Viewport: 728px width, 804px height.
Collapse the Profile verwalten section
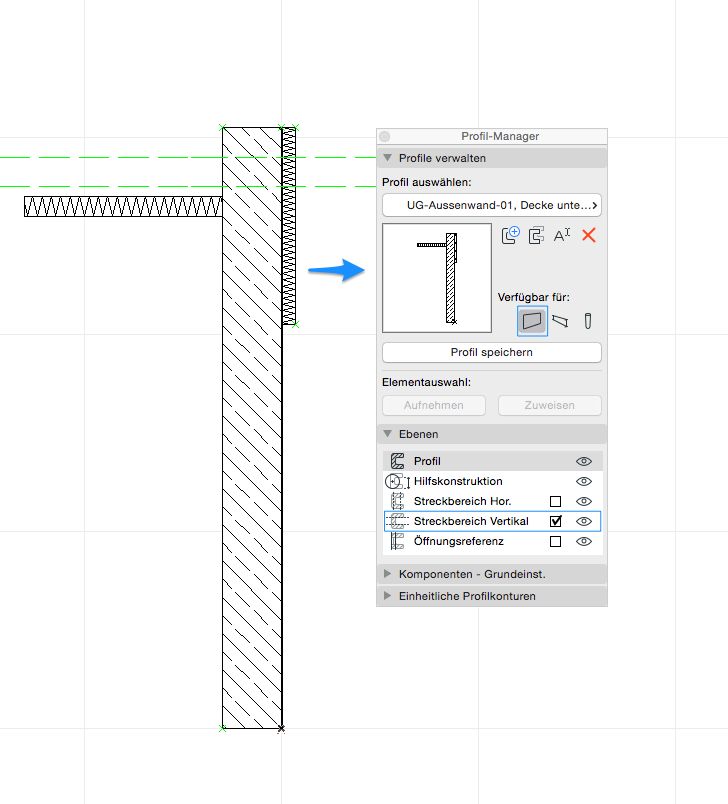(x=387, y=158)
